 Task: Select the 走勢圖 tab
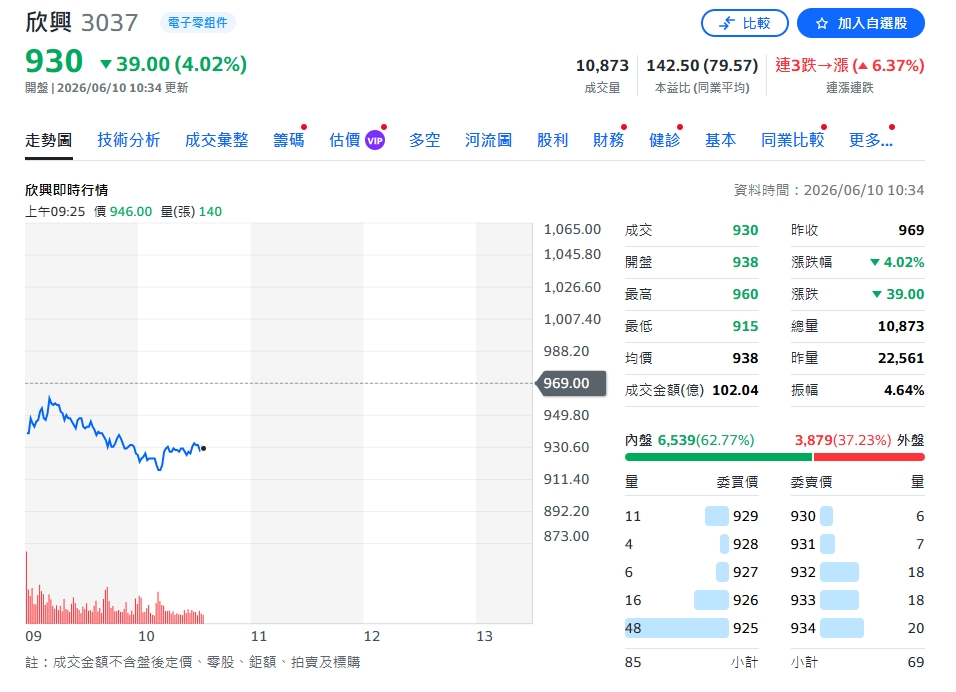click(x=49, y=140)
